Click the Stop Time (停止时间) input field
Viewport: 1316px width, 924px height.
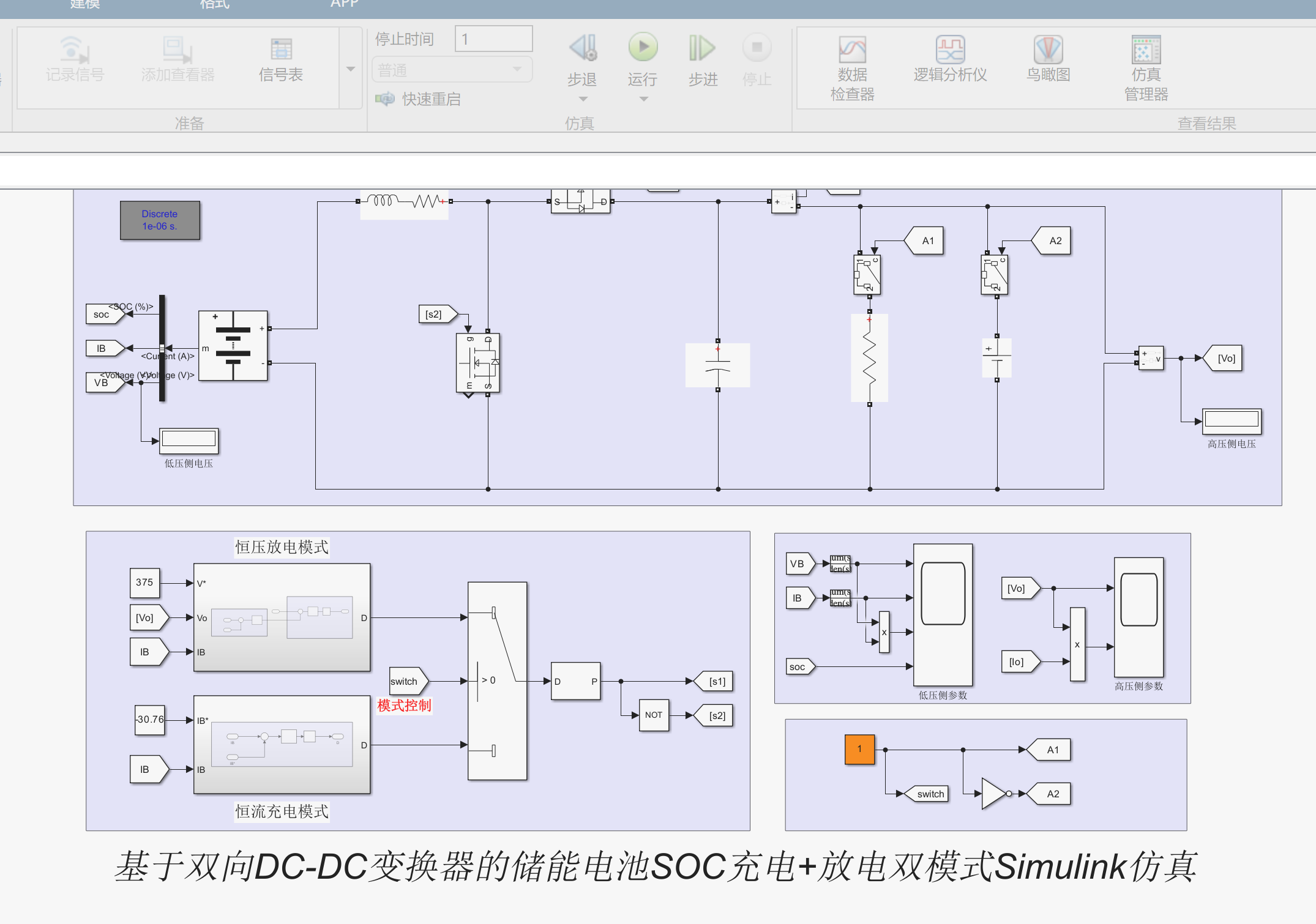[x=493, y=39]
